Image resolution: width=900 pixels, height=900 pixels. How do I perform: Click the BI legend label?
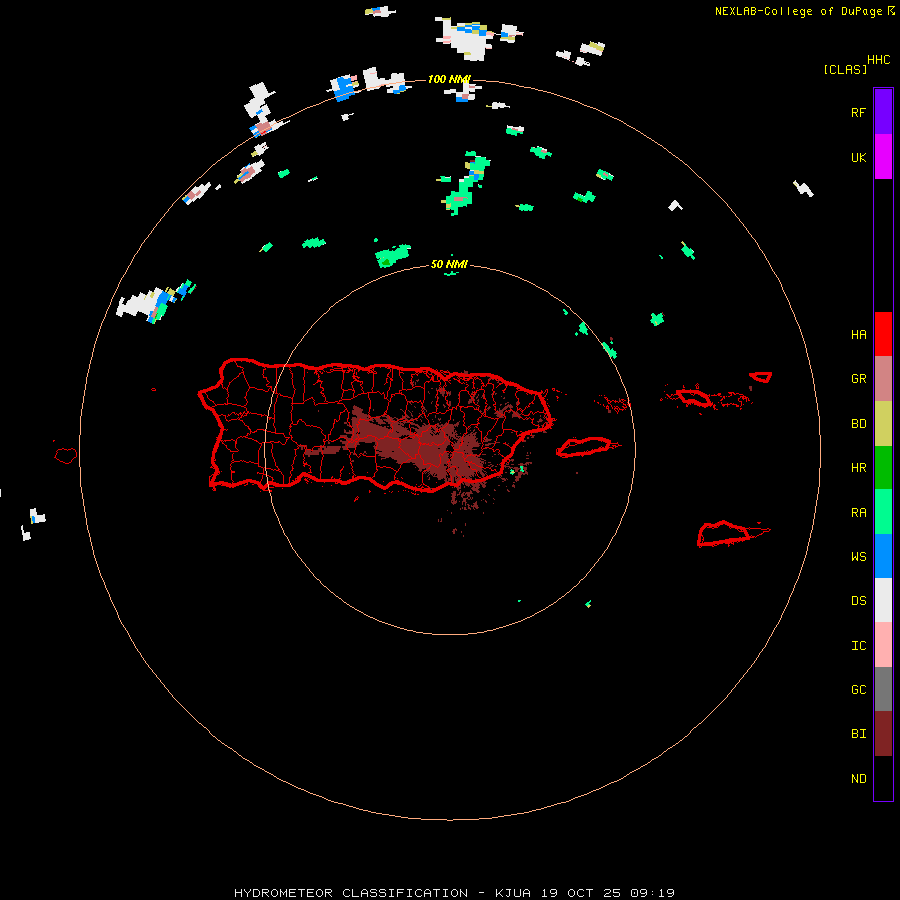tap(858, 734)
